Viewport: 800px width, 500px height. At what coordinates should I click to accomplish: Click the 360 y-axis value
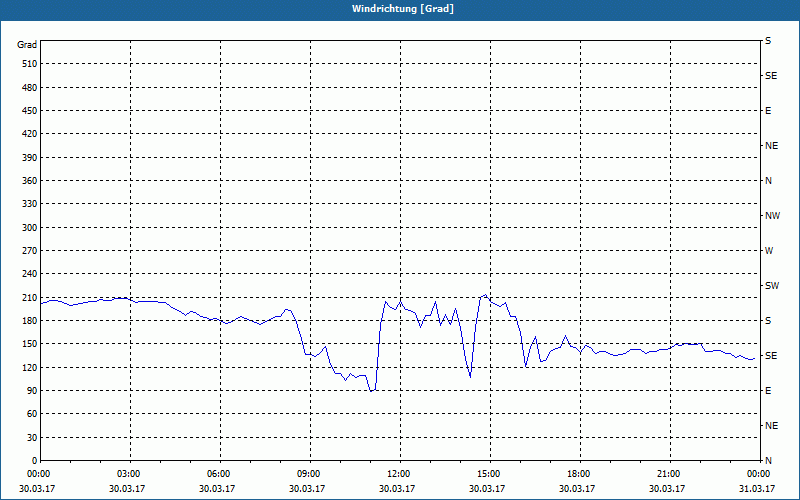29,181
